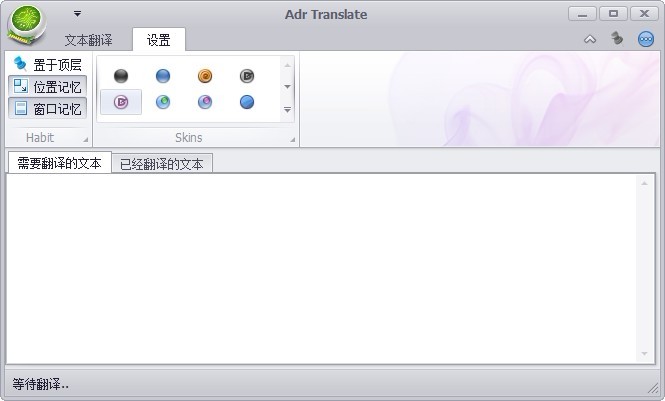Image resolution: width=665 pixels, height=401 pixels.
Task: Click the green Adr Translate application logo button
Action: (x=27, y=25)
